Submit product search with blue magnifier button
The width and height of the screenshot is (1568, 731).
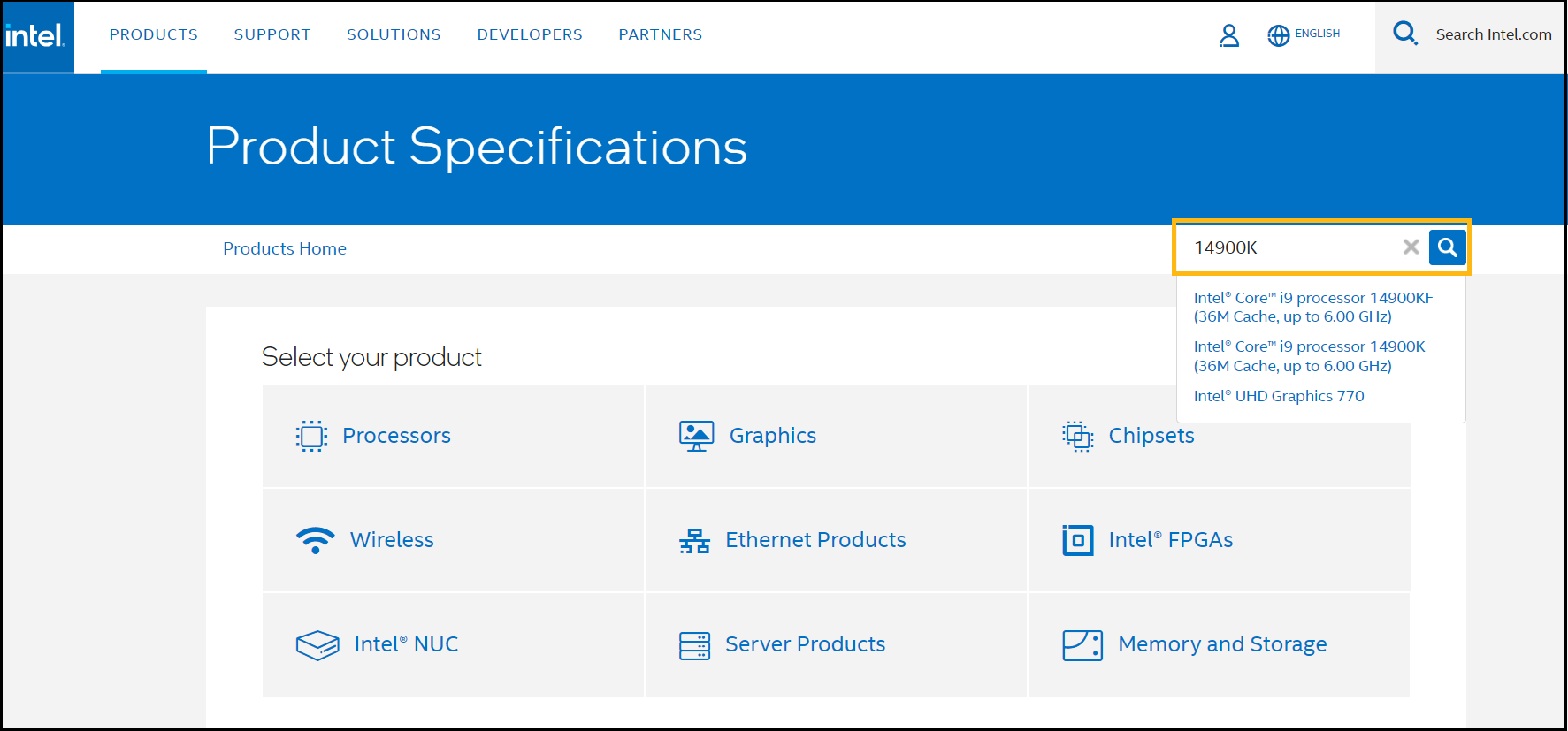(x=1447, y=247)
